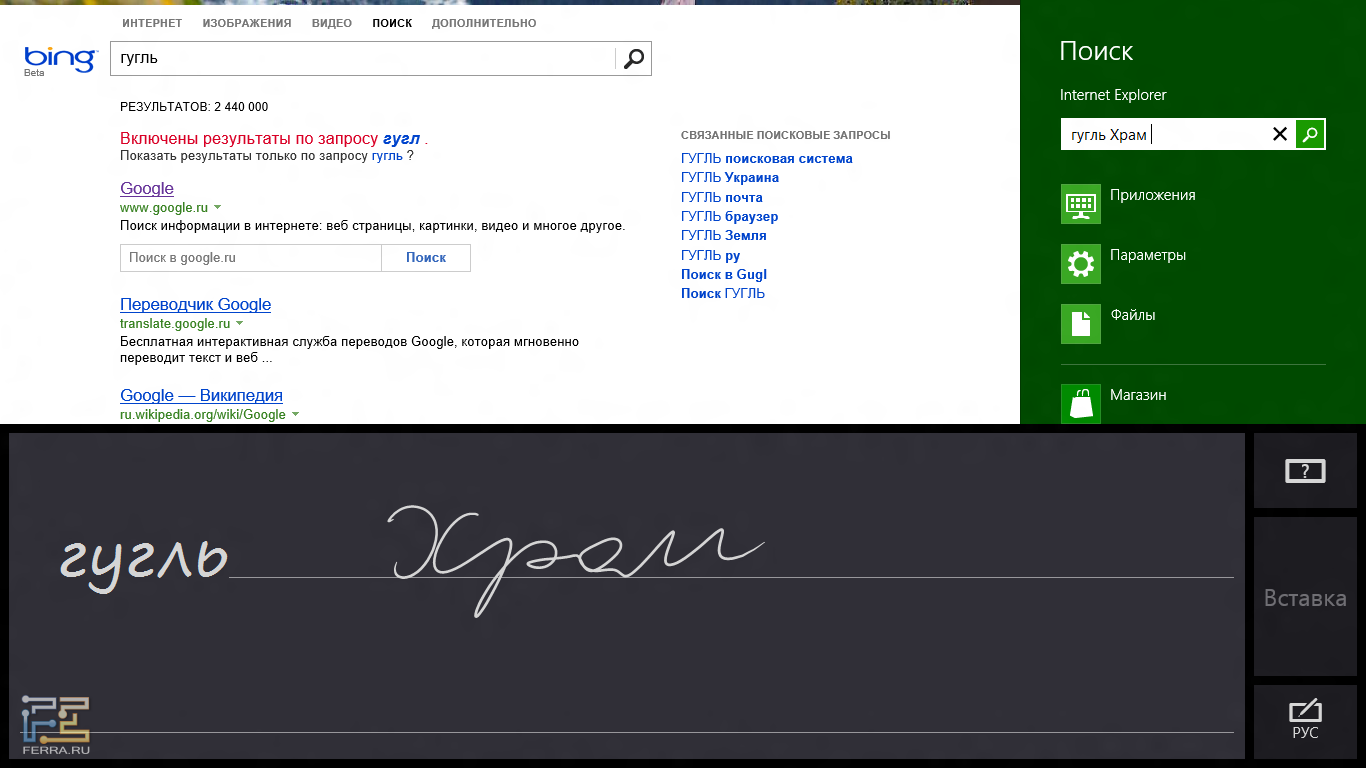1366x768 pixels.
Task: Choose Файлы files icon
Action: (1080, 324)
